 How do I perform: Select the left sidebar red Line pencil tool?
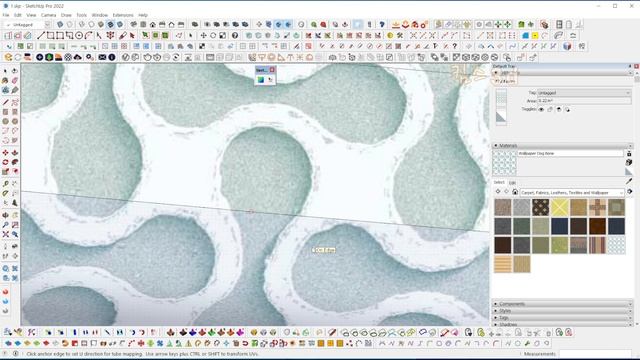pos(5,102)
